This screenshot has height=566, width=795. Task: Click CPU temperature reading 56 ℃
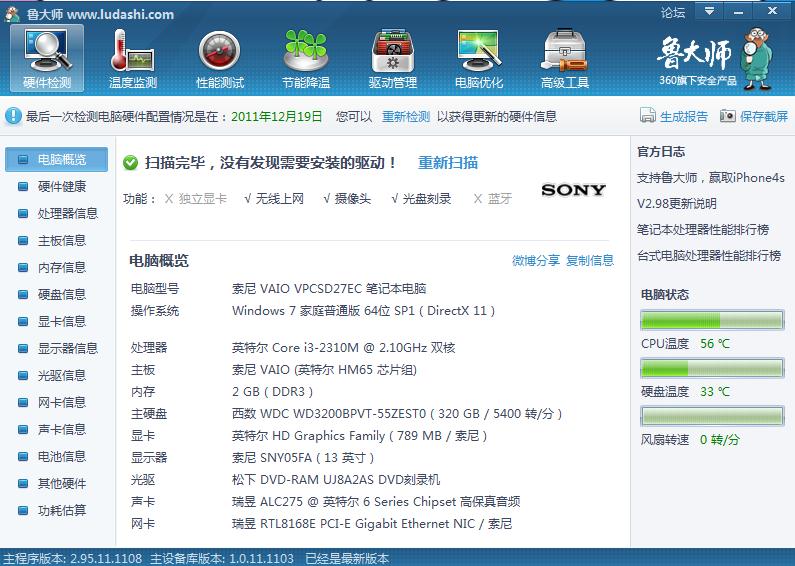tap(715, 344)
